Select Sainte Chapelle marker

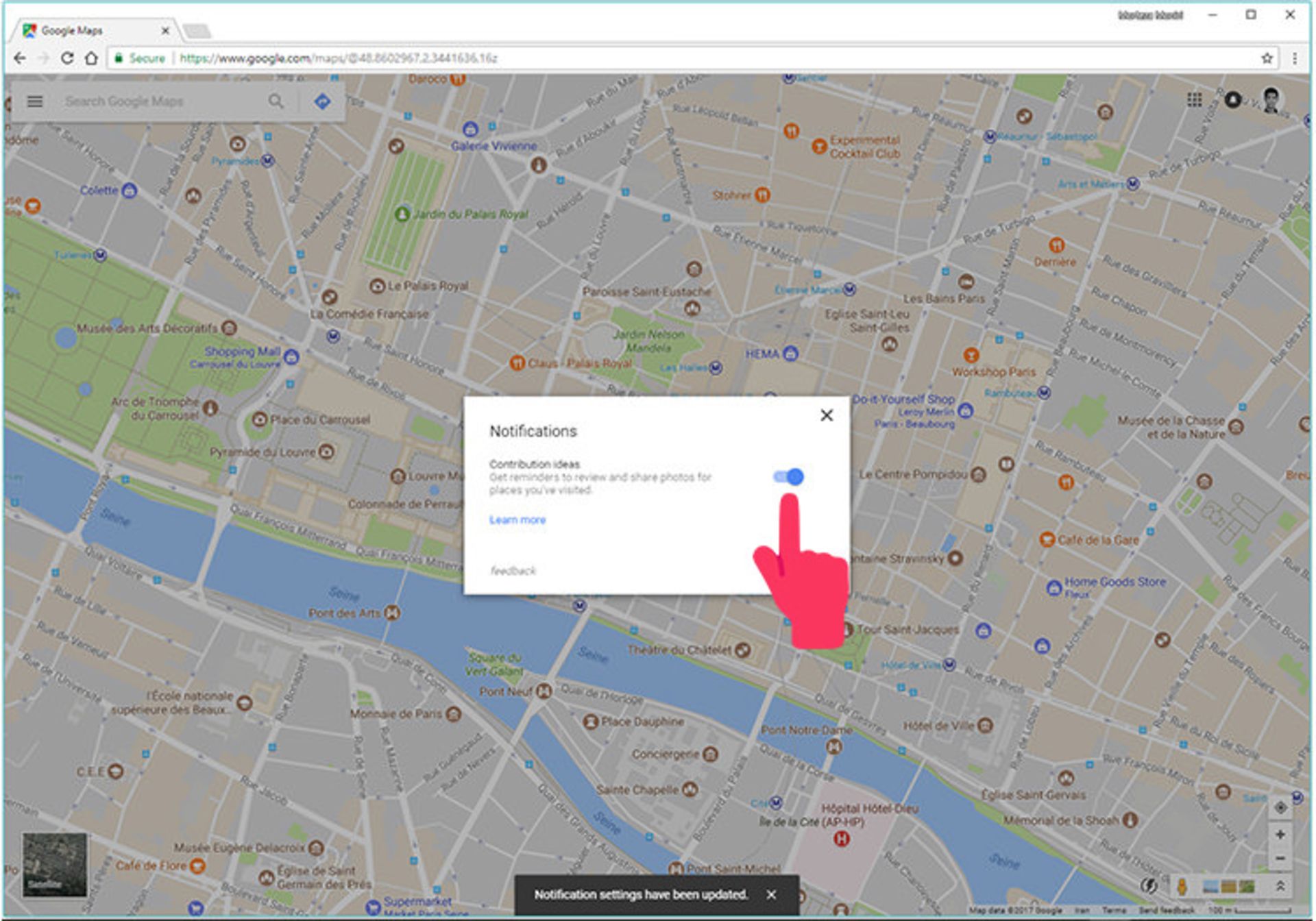point(690,789)
